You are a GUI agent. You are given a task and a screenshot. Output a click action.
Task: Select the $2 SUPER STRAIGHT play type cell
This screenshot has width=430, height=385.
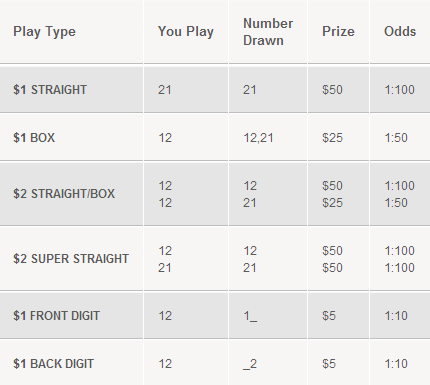(71, 259)
